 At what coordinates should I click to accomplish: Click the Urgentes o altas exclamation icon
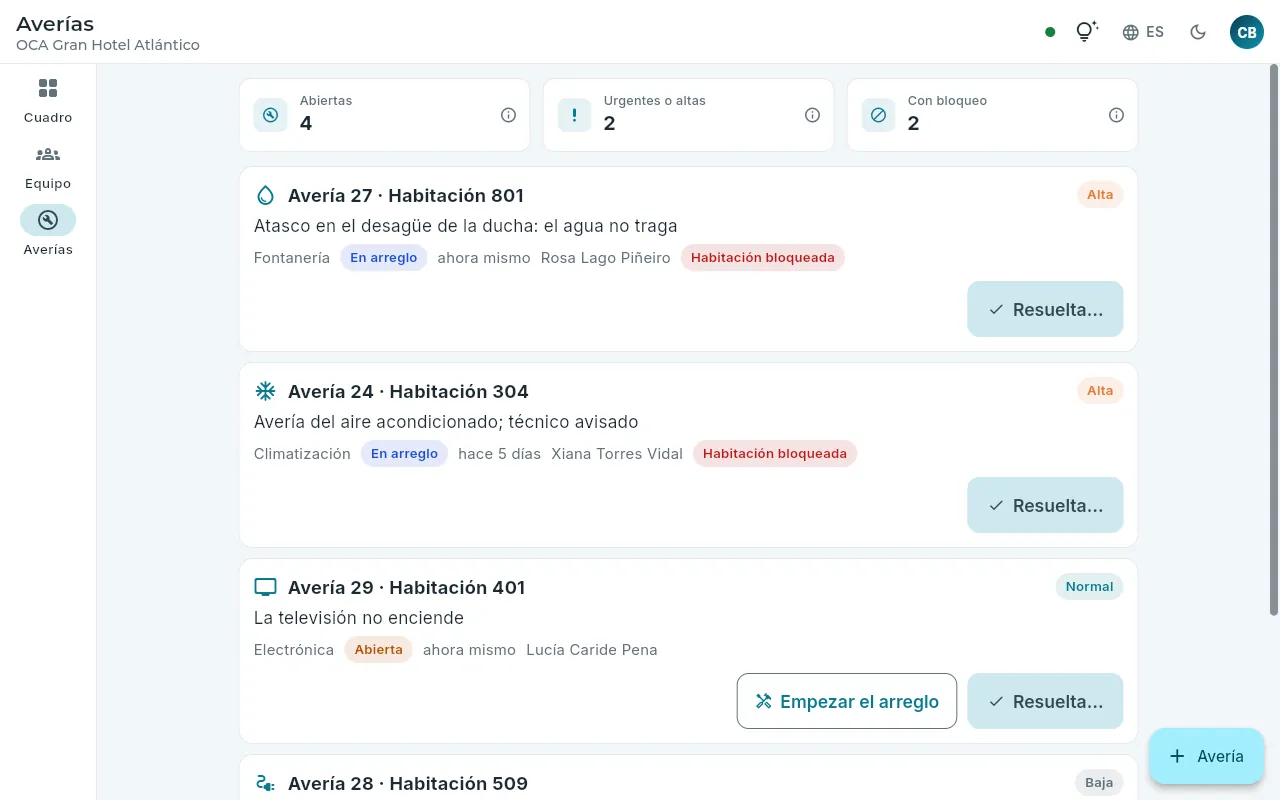[x=574, y=115]
